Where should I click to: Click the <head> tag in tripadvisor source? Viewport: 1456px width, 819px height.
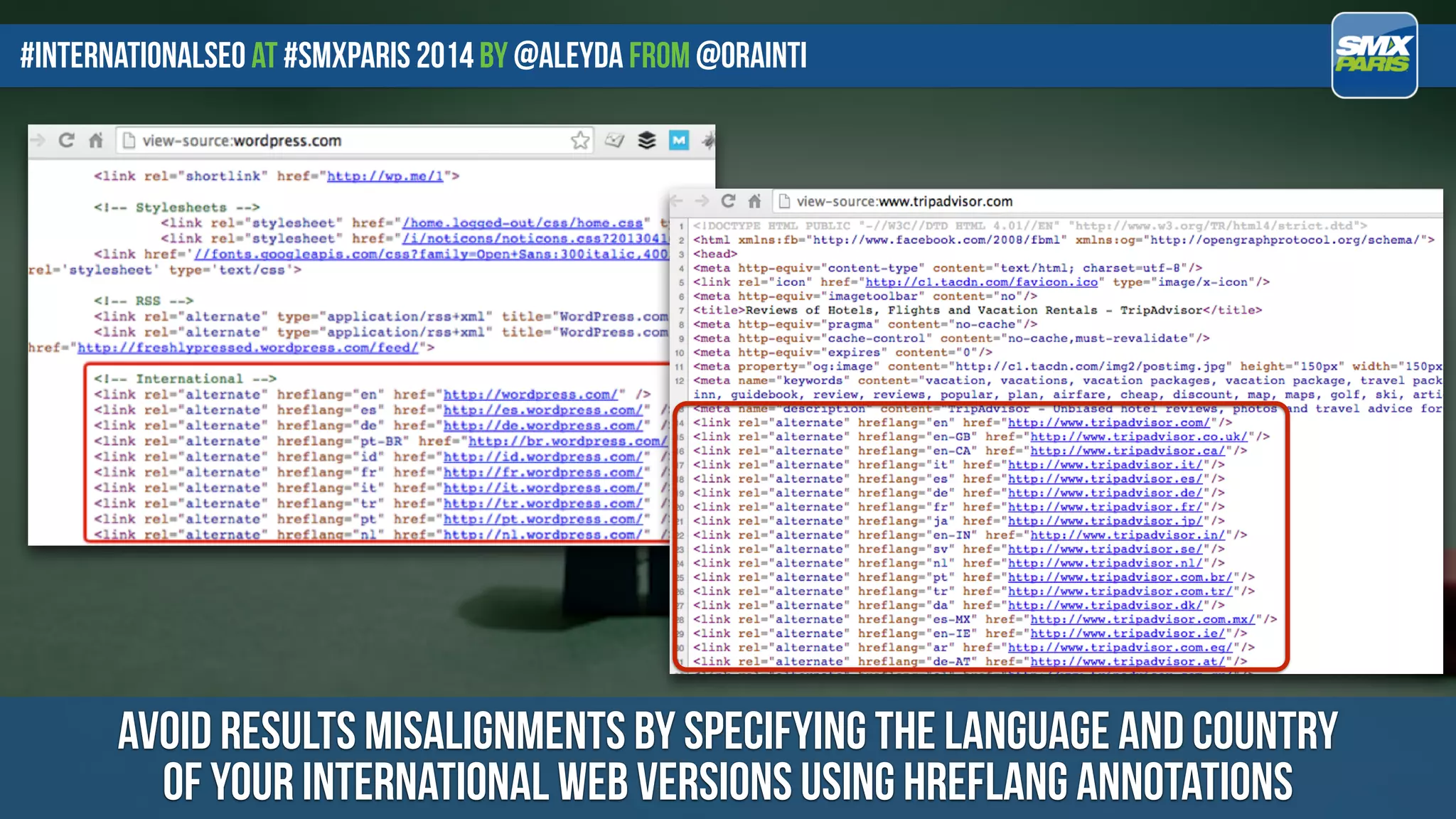pos(715,255)
